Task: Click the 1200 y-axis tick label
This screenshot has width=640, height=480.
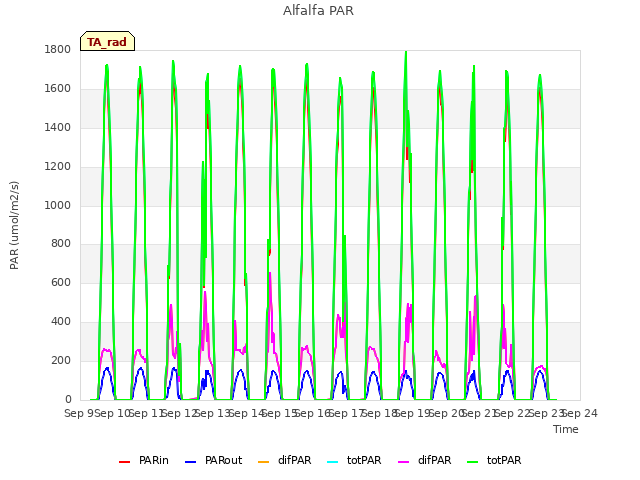Action: pyautogui.click(x=58, y=166)
